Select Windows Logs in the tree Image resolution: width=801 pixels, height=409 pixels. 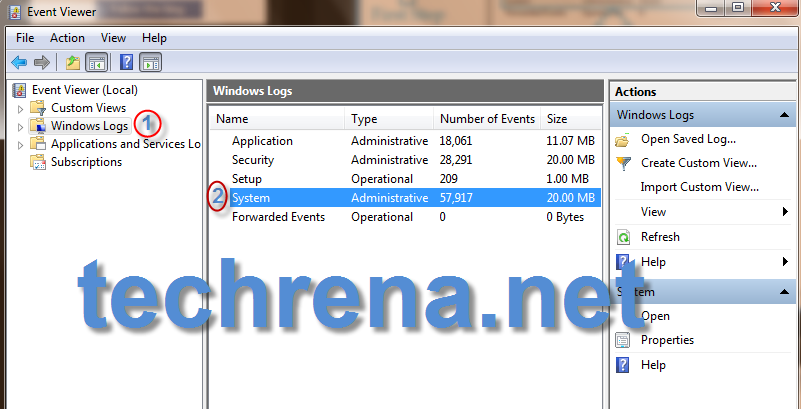89,126
